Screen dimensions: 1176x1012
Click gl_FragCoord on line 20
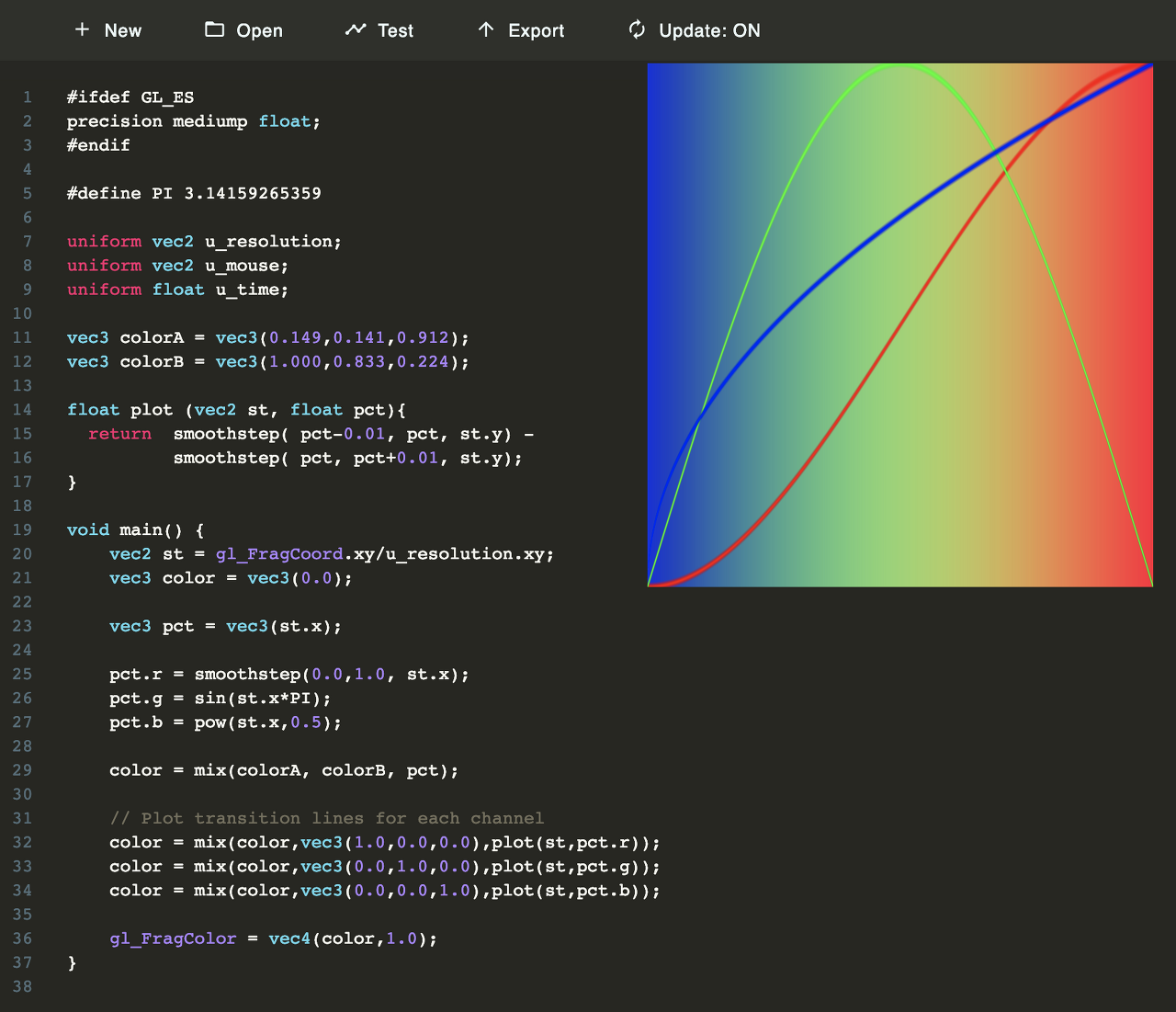(279, 553)
